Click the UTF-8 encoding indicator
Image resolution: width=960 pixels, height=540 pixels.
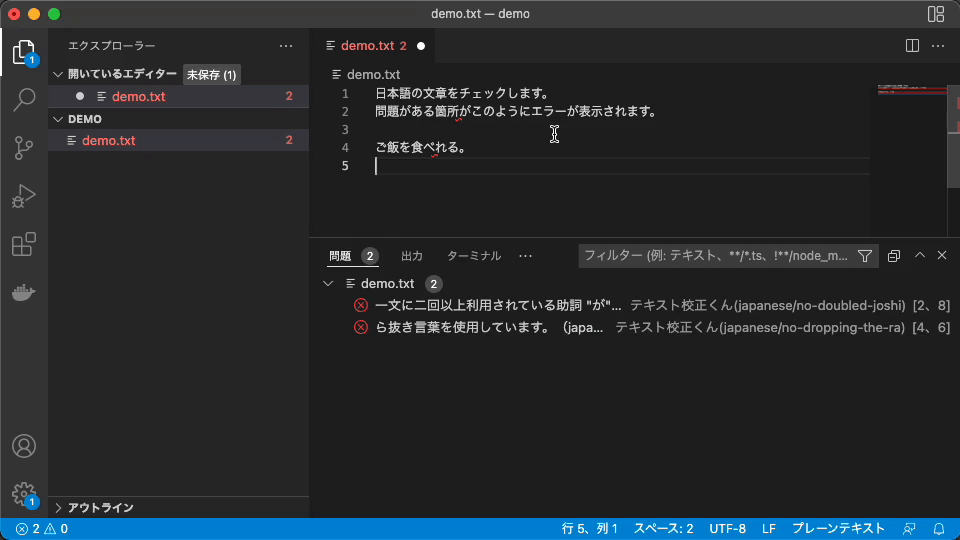coord(727,529)
